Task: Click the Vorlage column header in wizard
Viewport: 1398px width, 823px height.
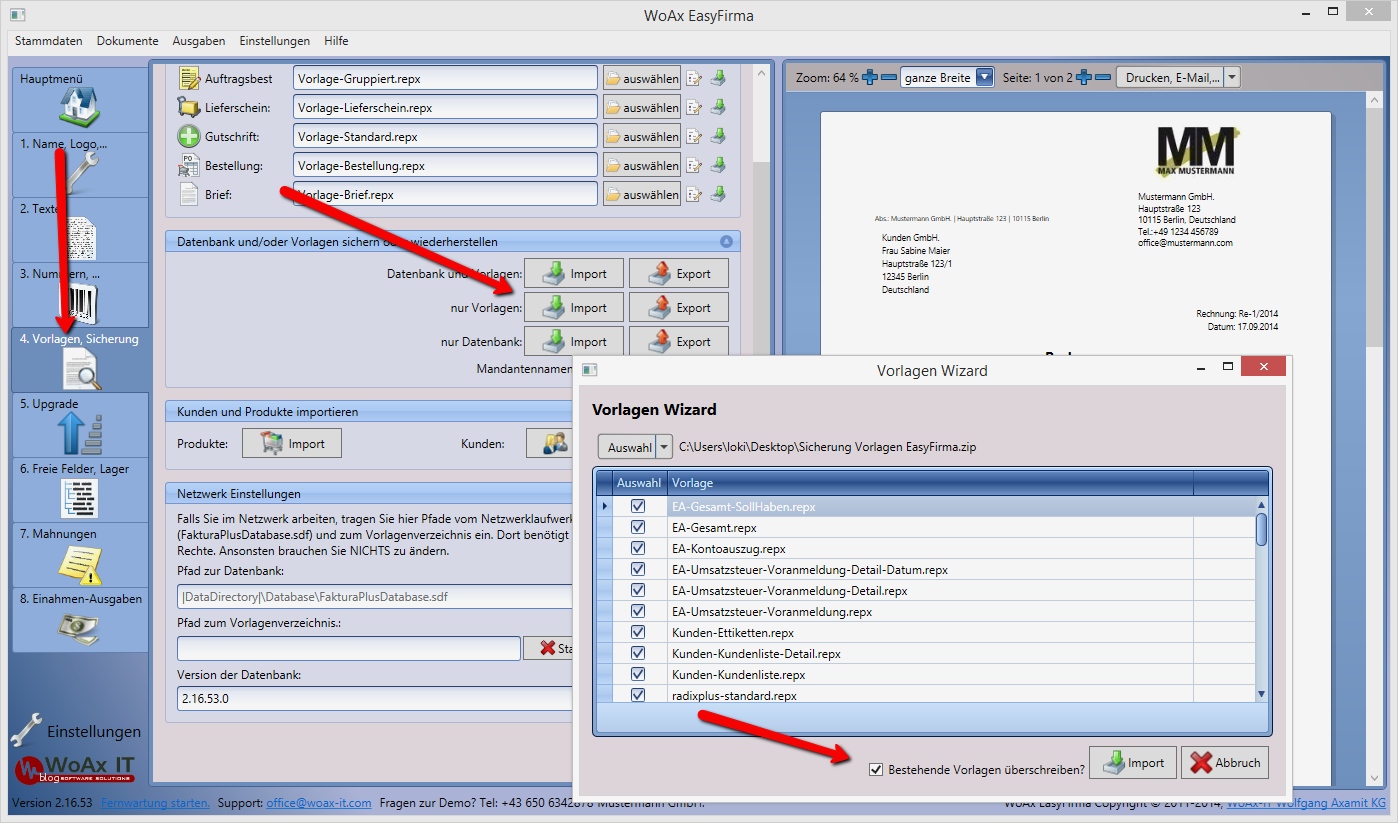Action: pyautogui.click(x=931, y=483)
